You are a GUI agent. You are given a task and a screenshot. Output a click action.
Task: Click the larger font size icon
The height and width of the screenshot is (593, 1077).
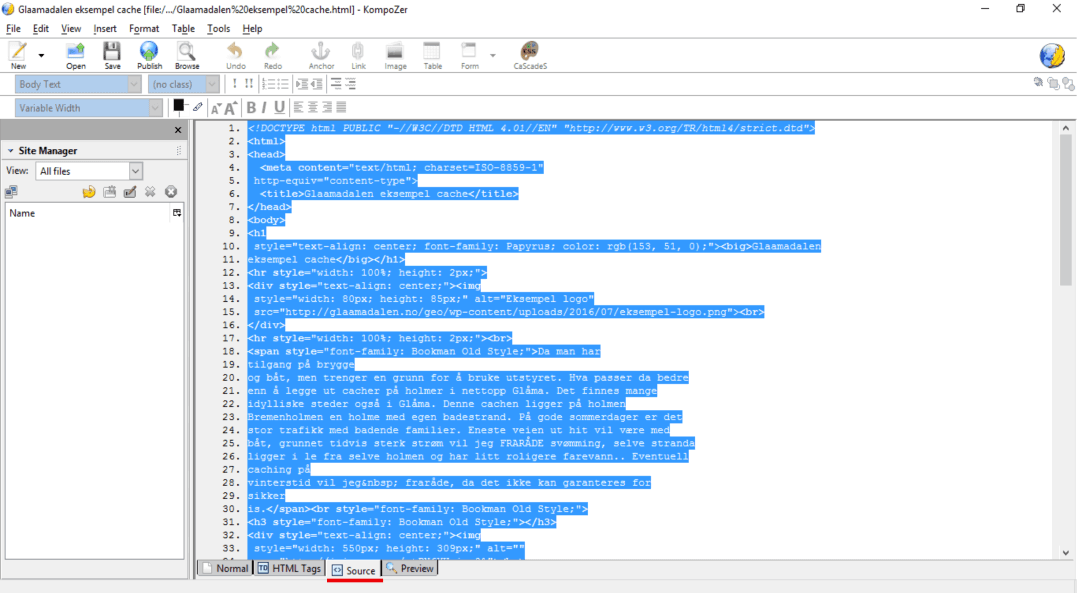pyautogui.click(x=230, y=107)
